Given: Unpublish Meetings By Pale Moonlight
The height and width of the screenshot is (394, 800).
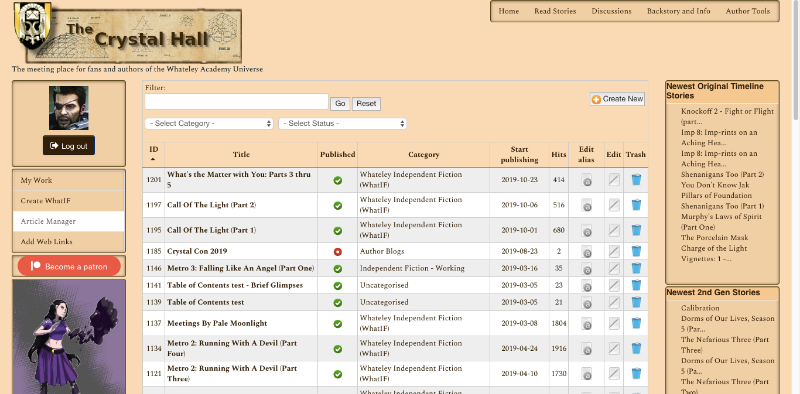Looking at the screenshot, I should pos(337,324).
